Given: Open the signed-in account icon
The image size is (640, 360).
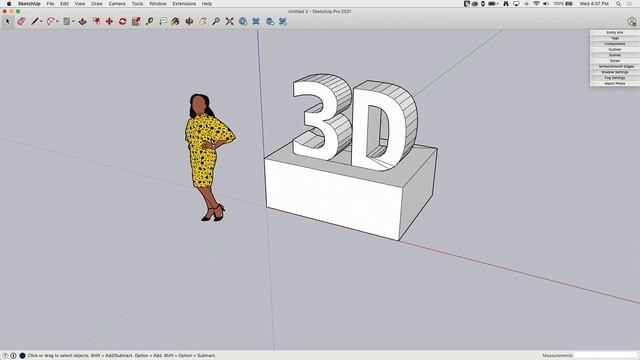Looking at the screenshot, I should click(x=632, y=21).
